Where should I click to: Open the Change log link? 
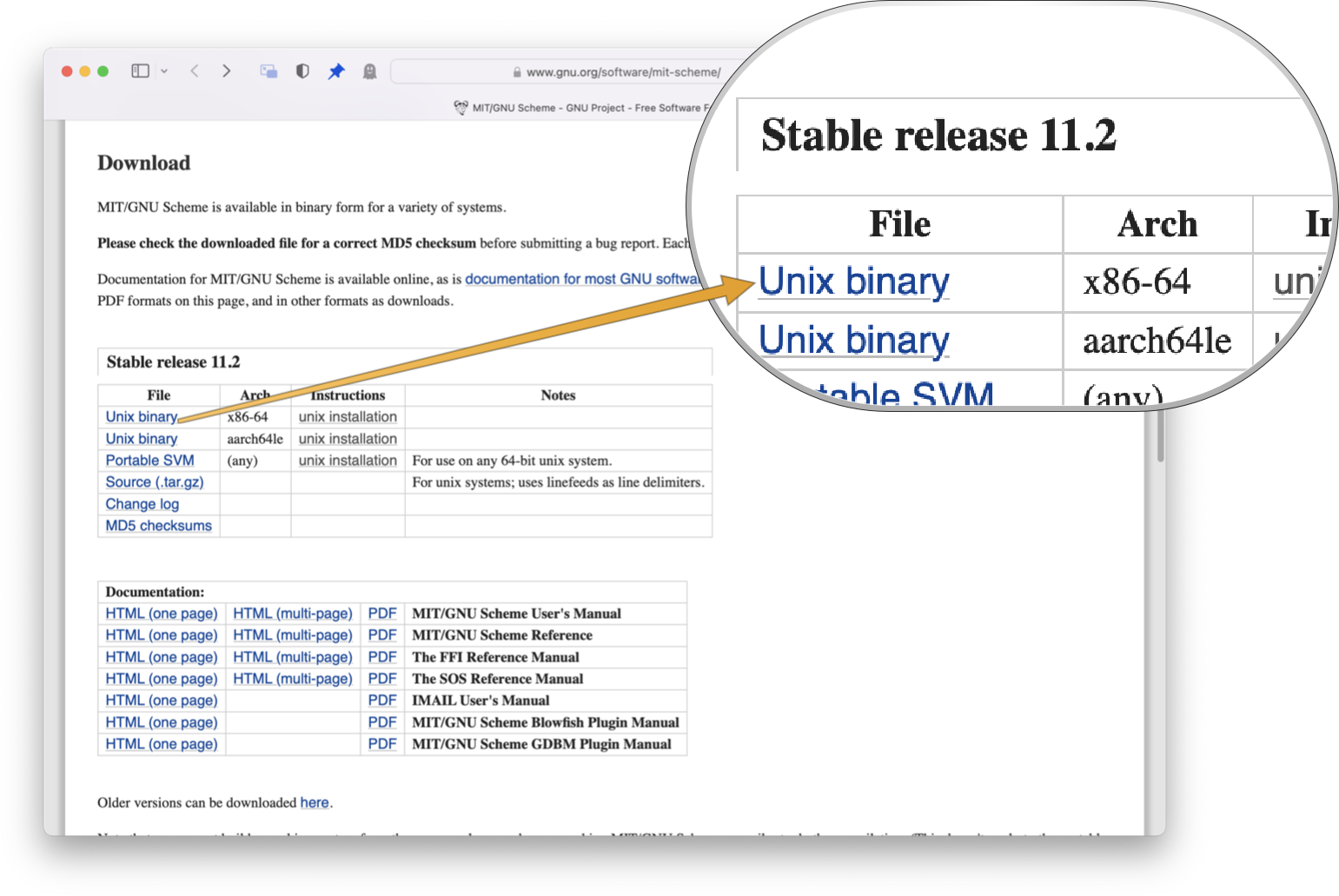(143, 504)
